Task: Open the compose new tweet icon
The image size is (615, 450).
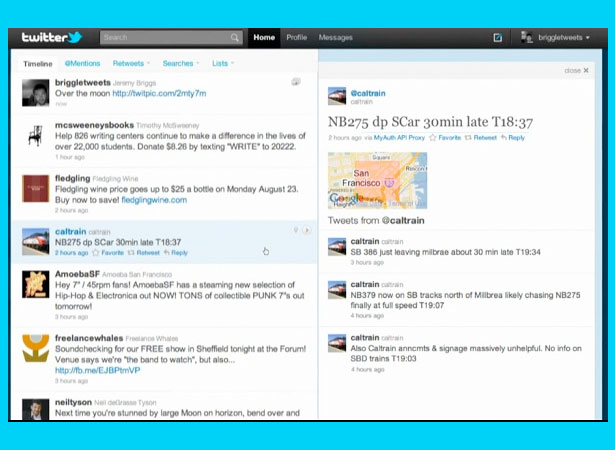Action: coord(497,38)
